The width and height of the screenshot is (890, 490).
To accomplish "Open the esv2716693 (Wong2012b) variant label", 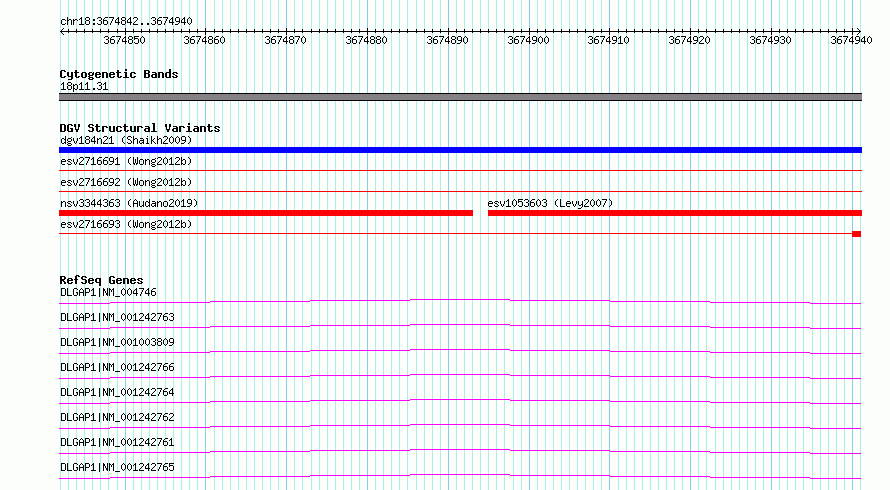I will click(126, 224).
